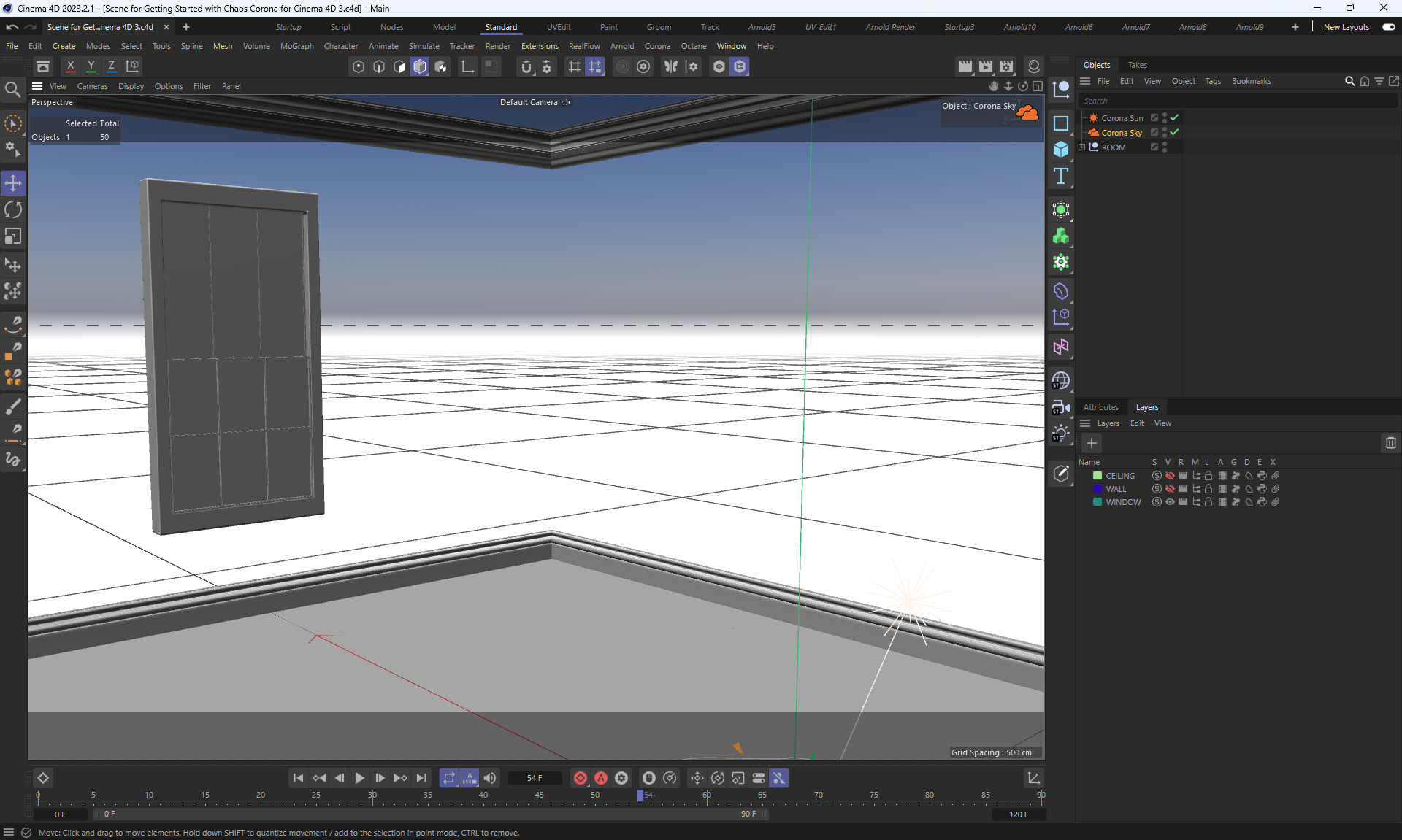Open the Objects panel Tags menu

coord(1212,81)
